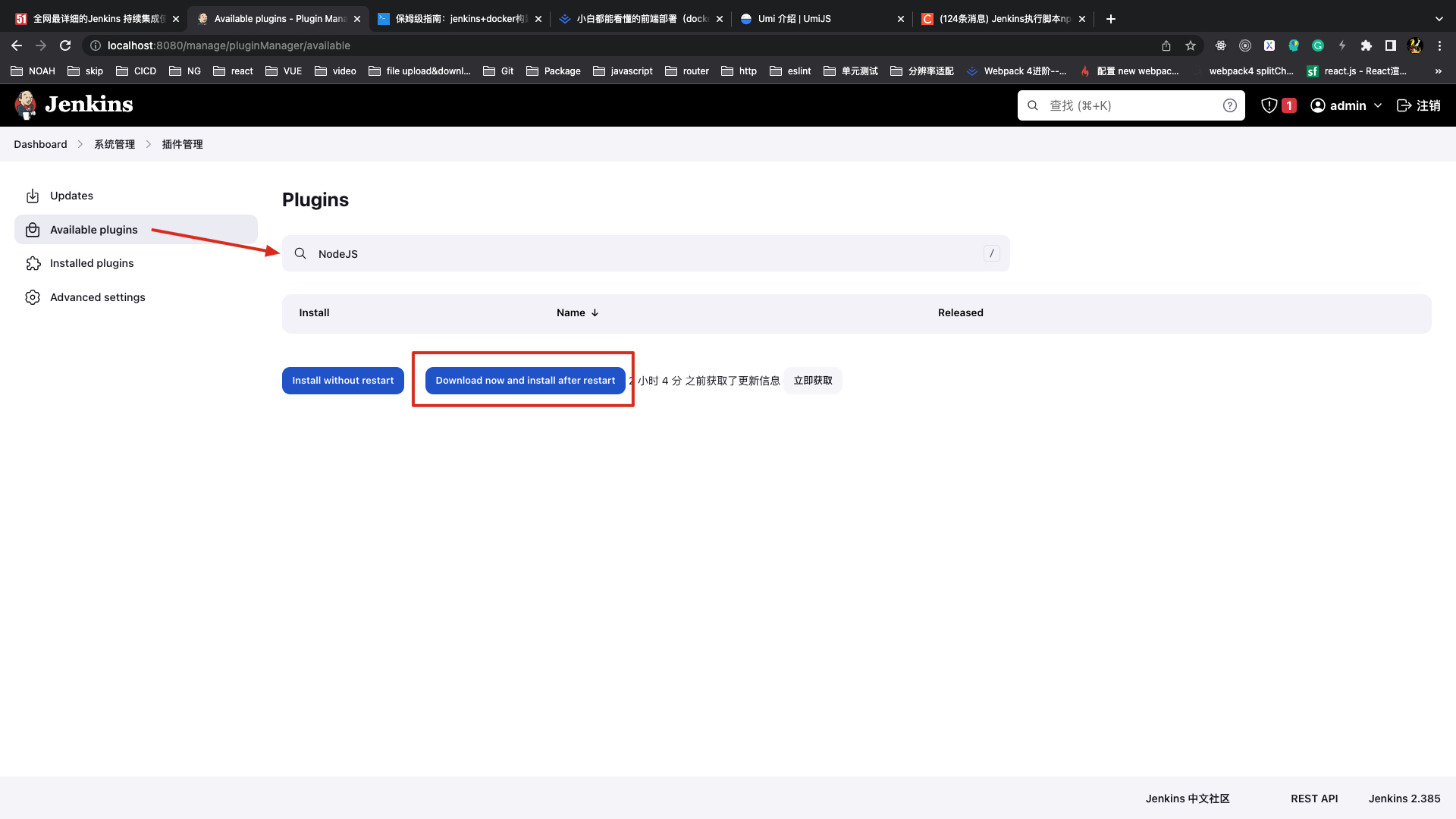Click the search help question mark icon
The width and height of the screenshot is (1456, 819).
tap(1229, 105)
